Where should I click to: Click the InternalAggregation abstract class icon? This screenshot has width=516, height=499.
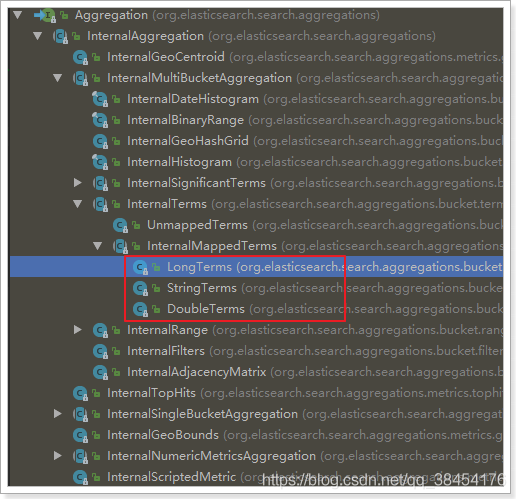point(61,36)
